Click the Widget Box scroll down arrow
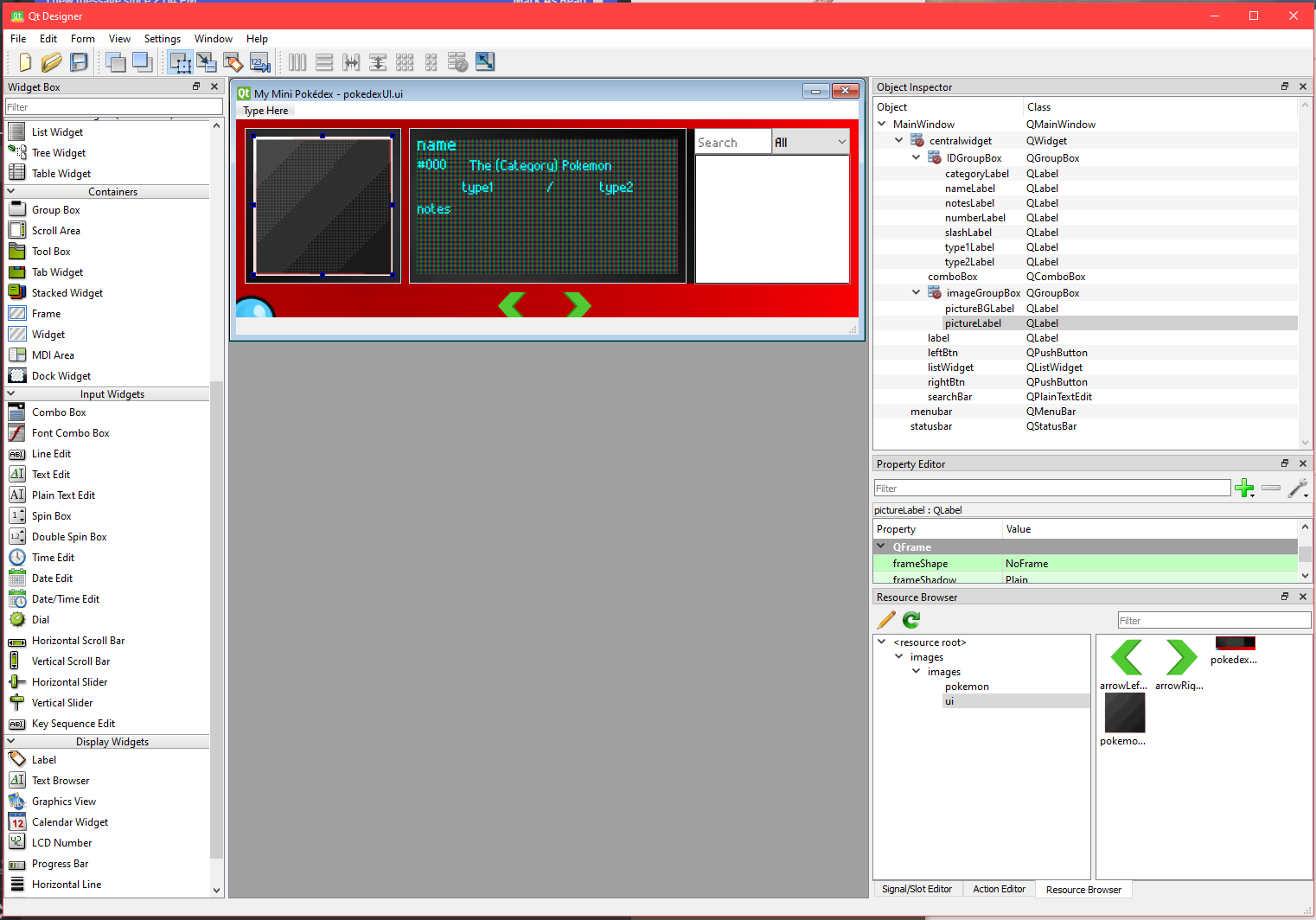Image resolution: width=1316 pixels, height=920 pixels. coord(216,890)
